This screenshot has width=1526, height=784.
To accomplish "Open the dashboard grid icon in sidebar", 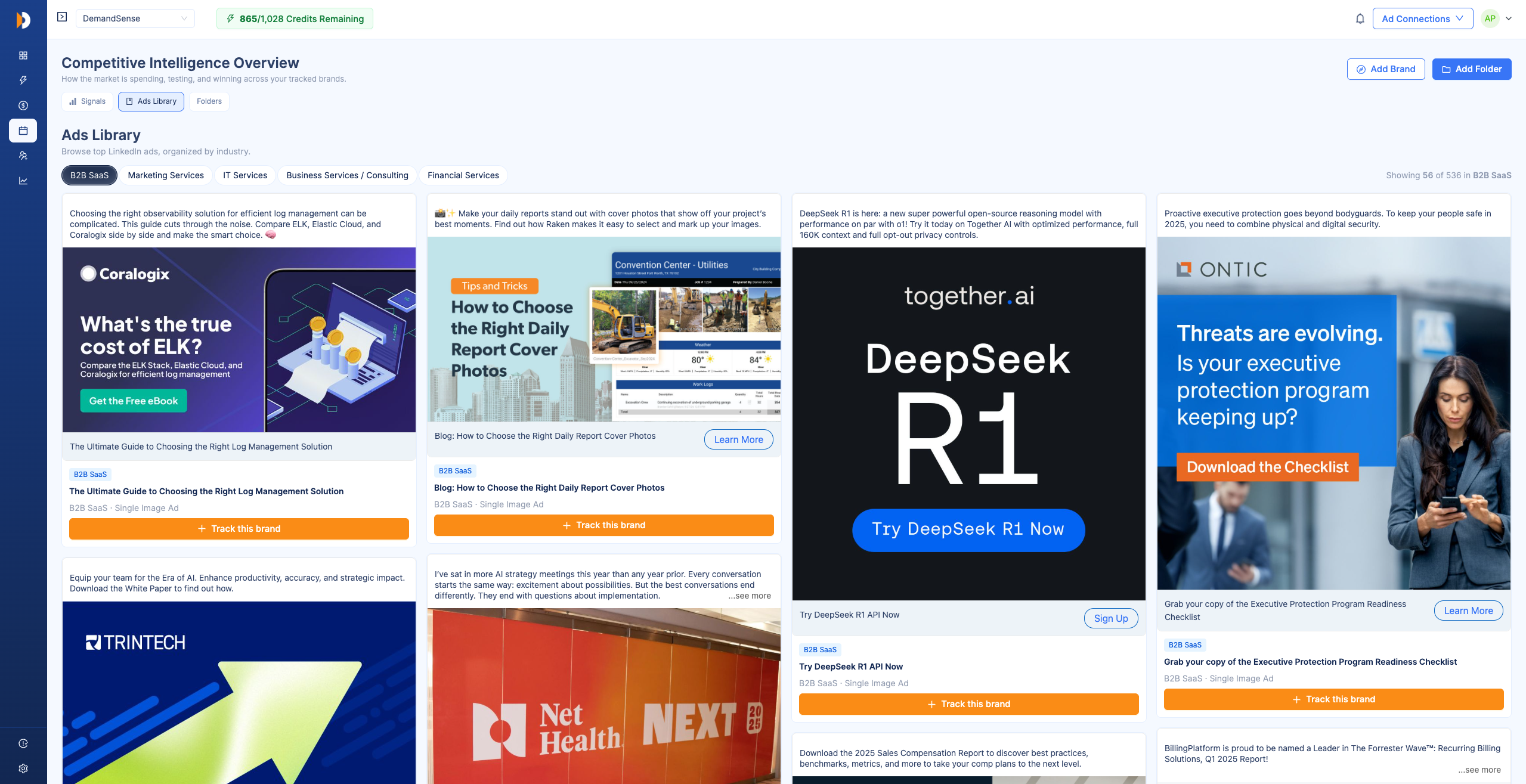I will [x=23, y=55].
